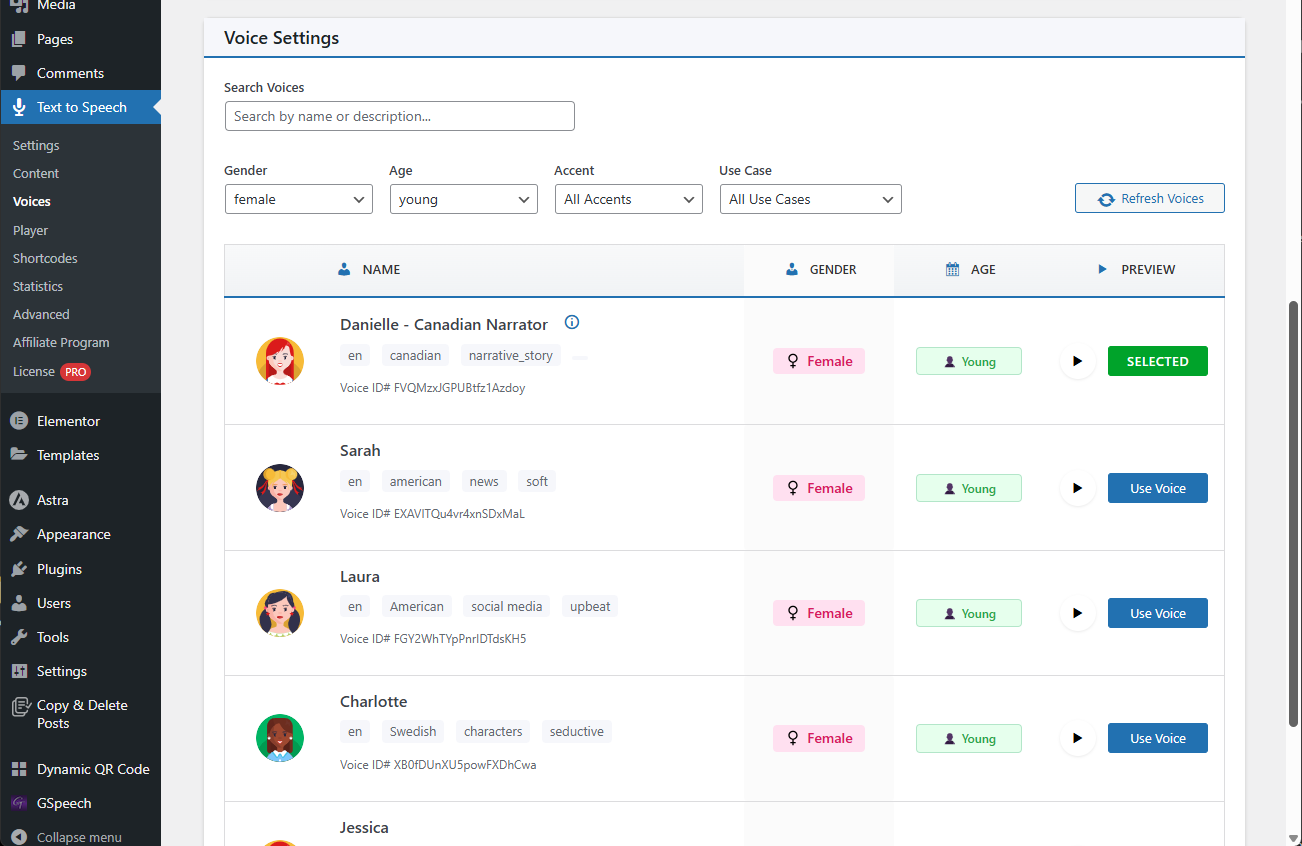Click the green SELECTED button for Danielle

pos(1158,361)
